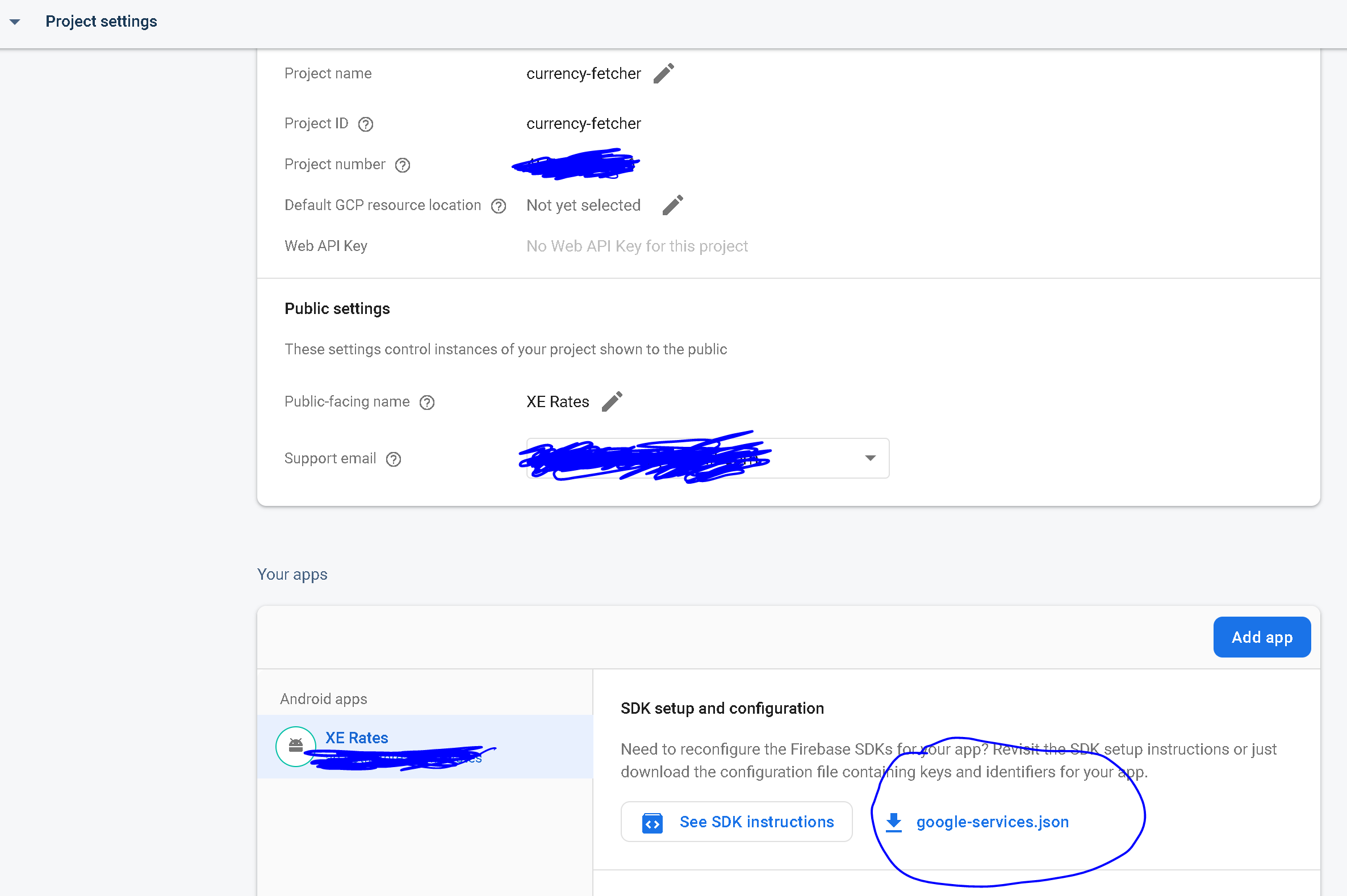The width and height of the screenshot is (1347, 896).
Task: Open See SDK instructions
Action: pos(736,822)
